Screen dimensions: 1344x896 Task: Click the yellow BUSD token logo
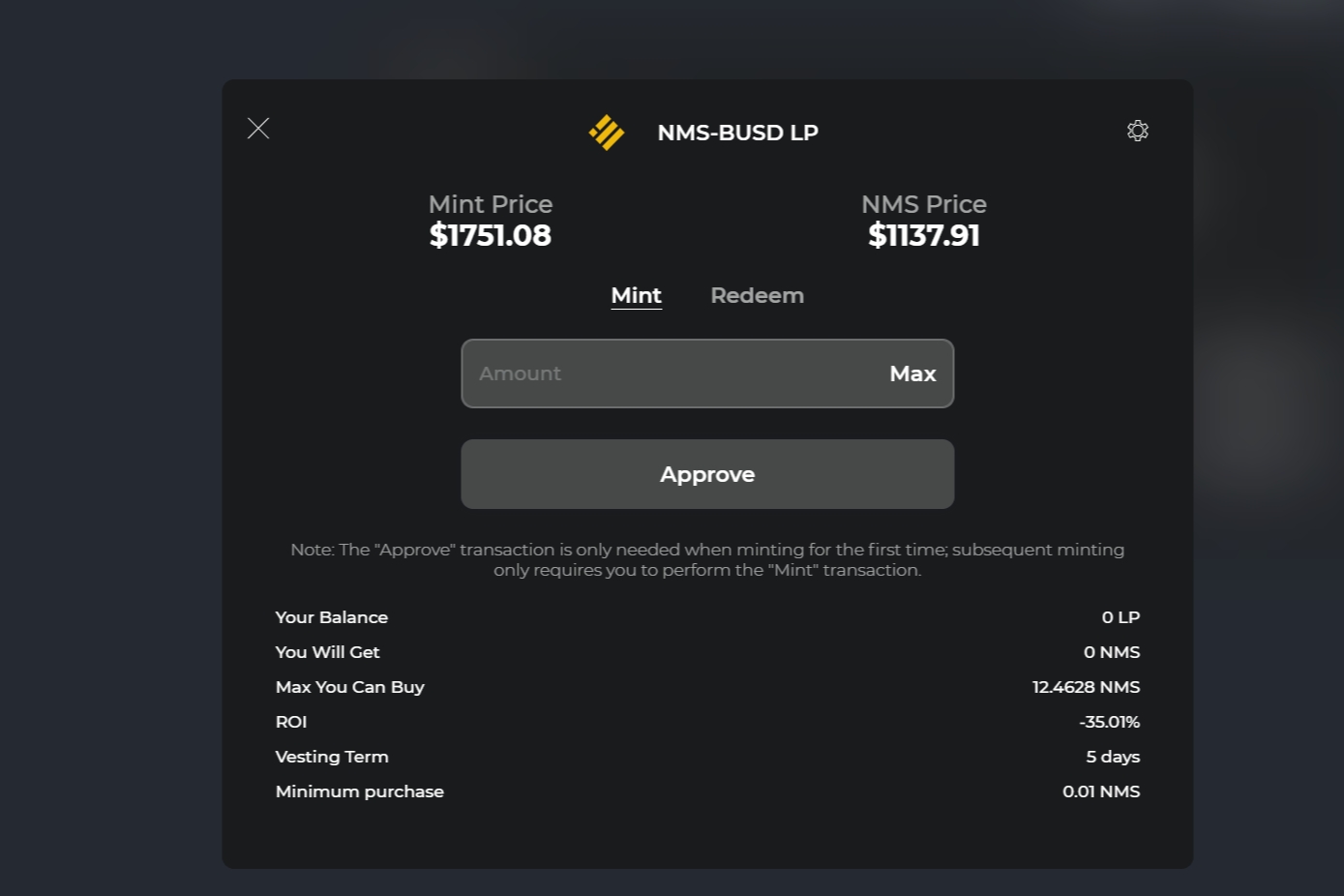tap(607, 133)
